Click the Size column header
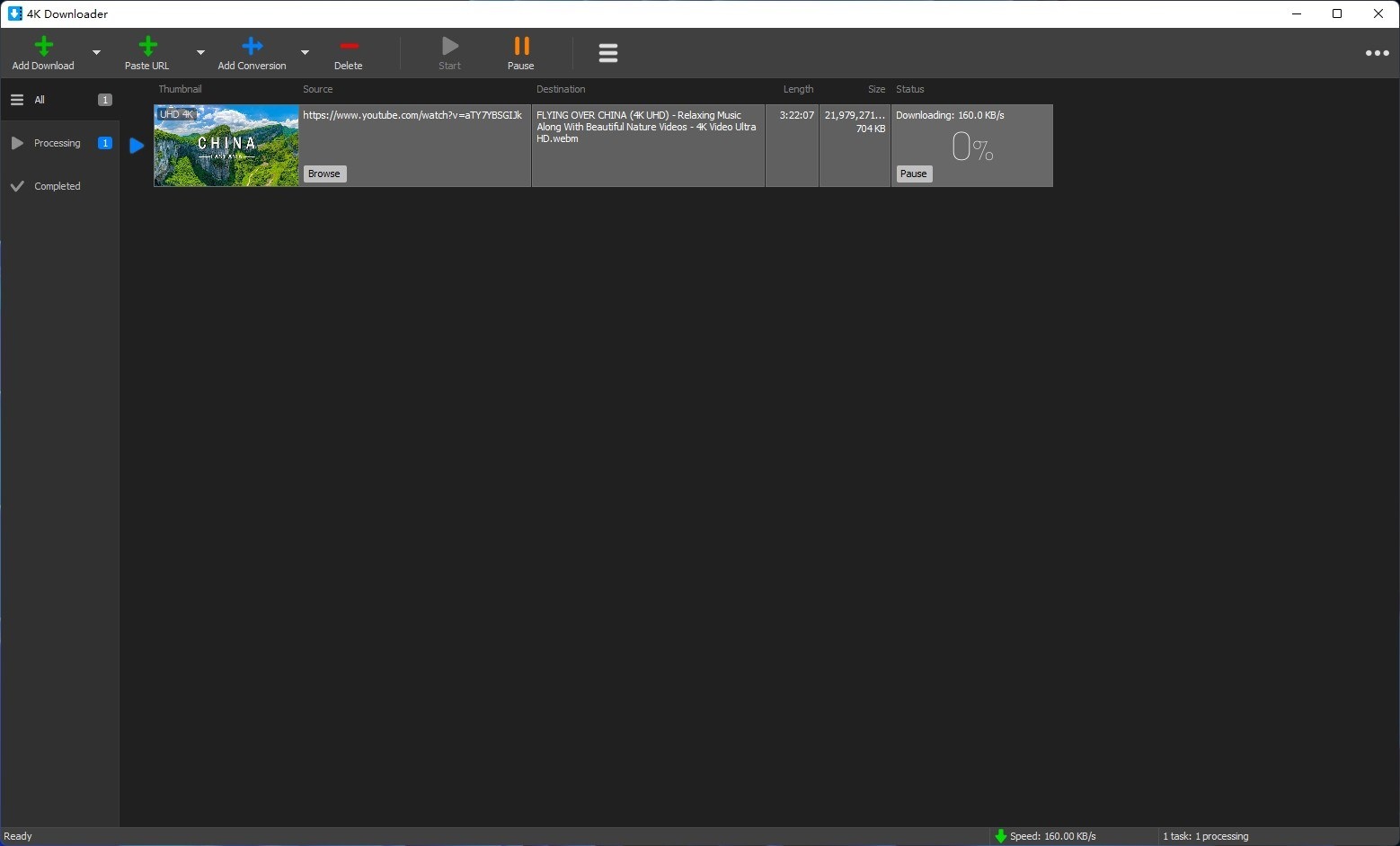 coord(877,89)
